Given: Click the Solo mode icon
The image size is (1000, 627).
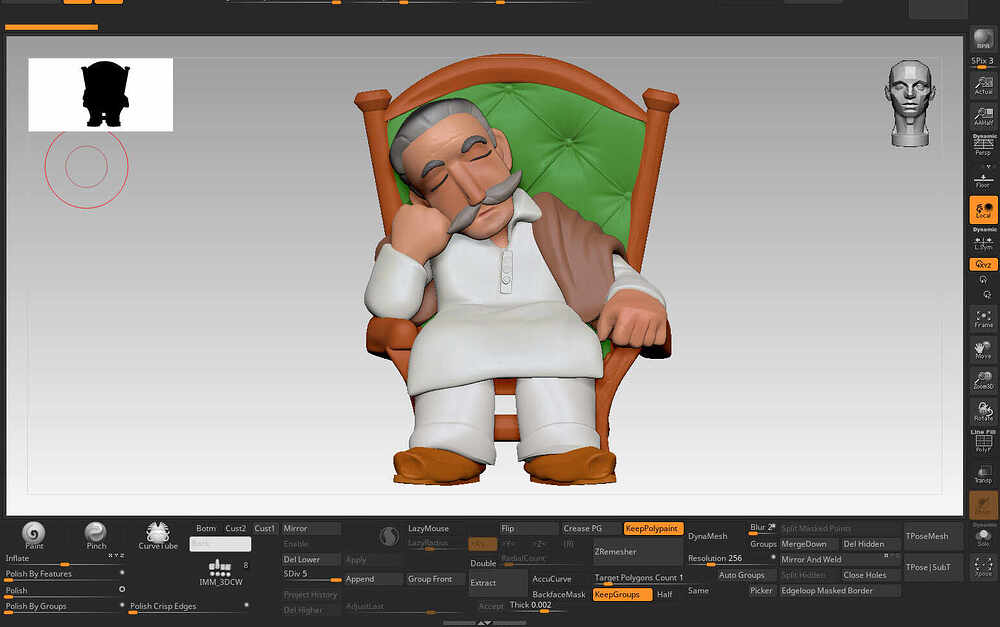Looking at the screenshot, I should click(983, 536).
